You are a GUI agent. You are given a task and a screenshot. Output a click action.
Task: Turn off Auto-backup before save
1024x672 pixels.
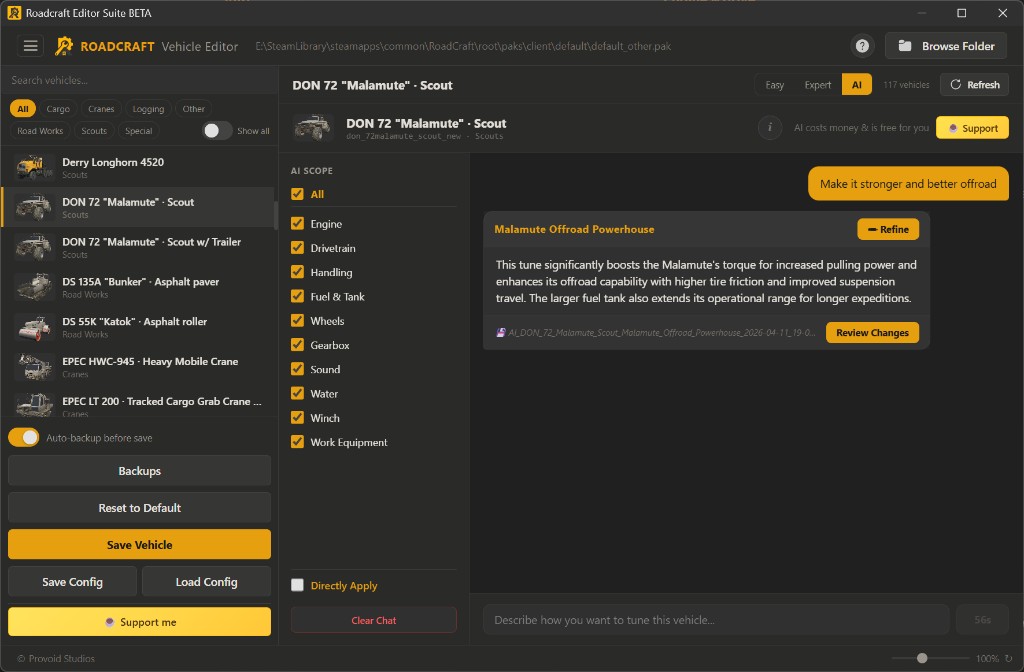click(x=24, y=438)
